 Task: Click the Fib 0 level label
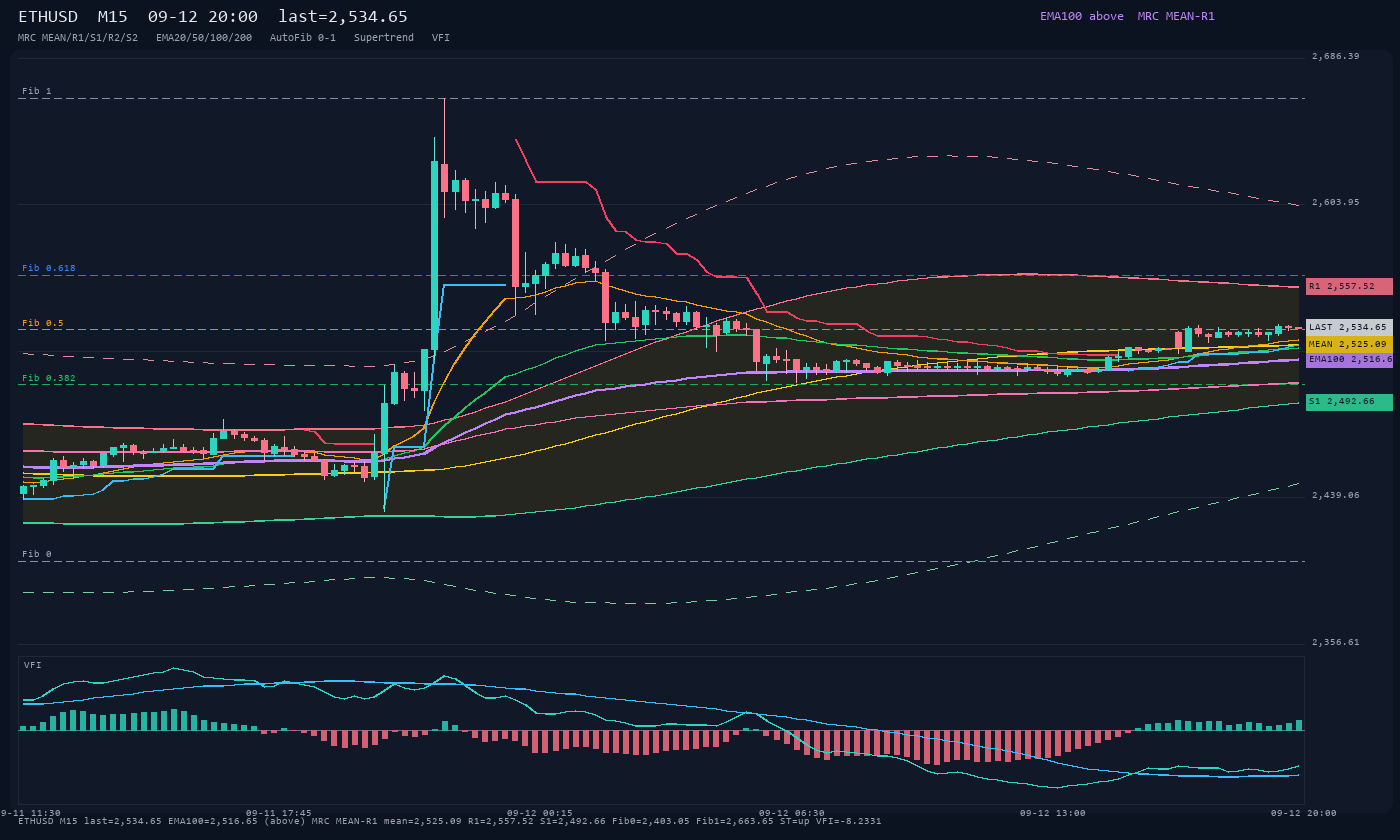37,554
